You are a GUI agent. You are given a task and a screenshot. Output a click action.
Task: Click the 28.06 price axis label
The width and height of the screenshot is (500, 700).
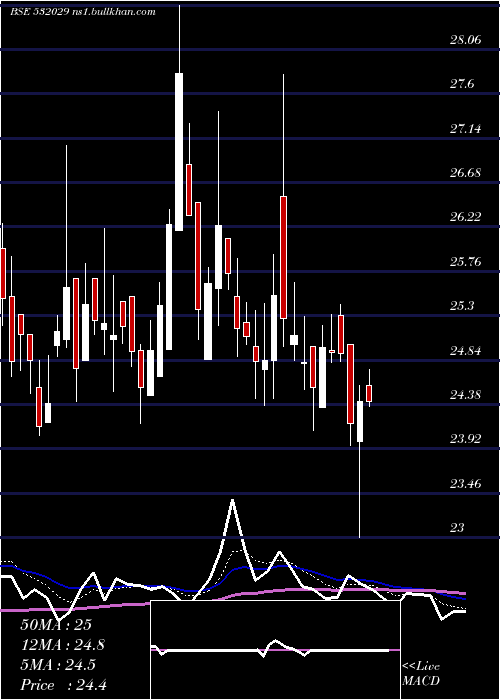[x=465, y=41]
